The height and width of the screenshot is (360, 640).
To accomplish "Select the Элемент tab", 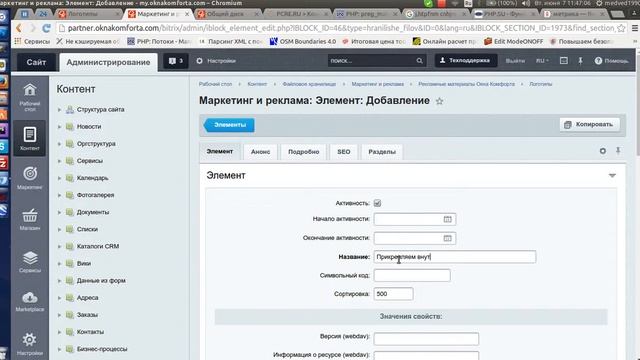I will coord(220,151).
